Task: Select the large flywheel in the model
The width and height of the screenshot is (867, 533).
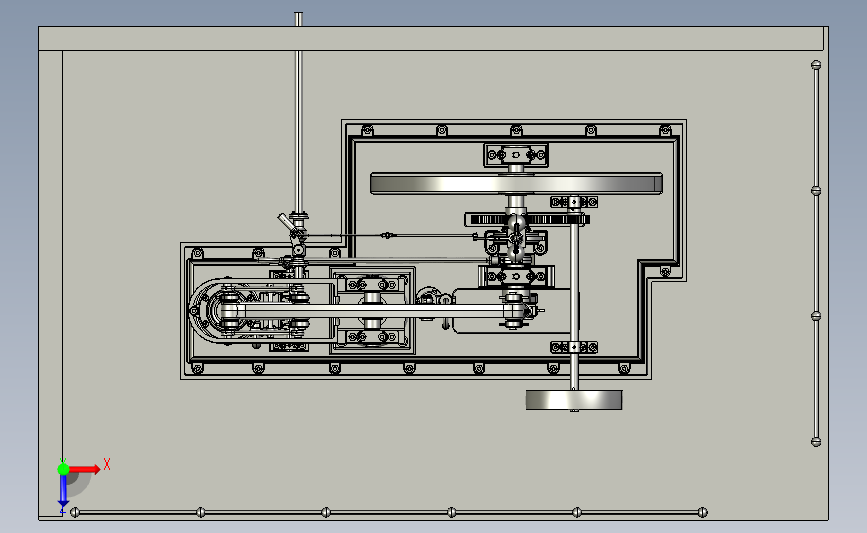Action: click(516, 184)
